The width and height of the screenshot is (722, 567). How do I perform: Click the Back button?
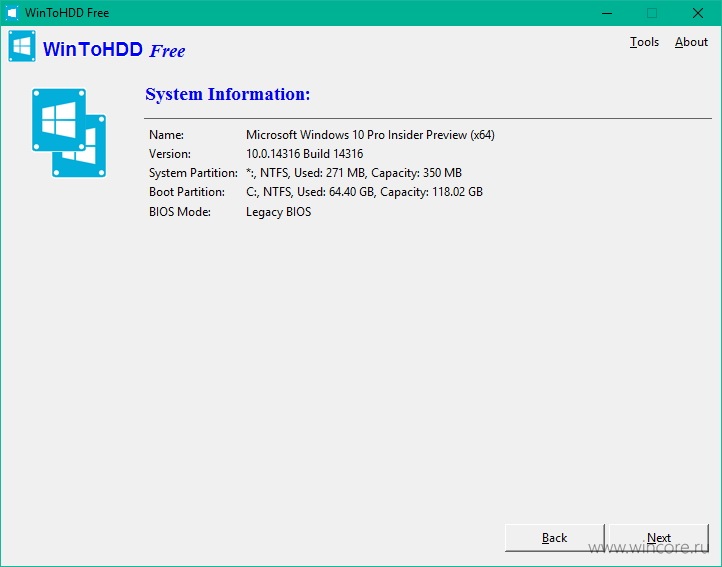[554, 538]
